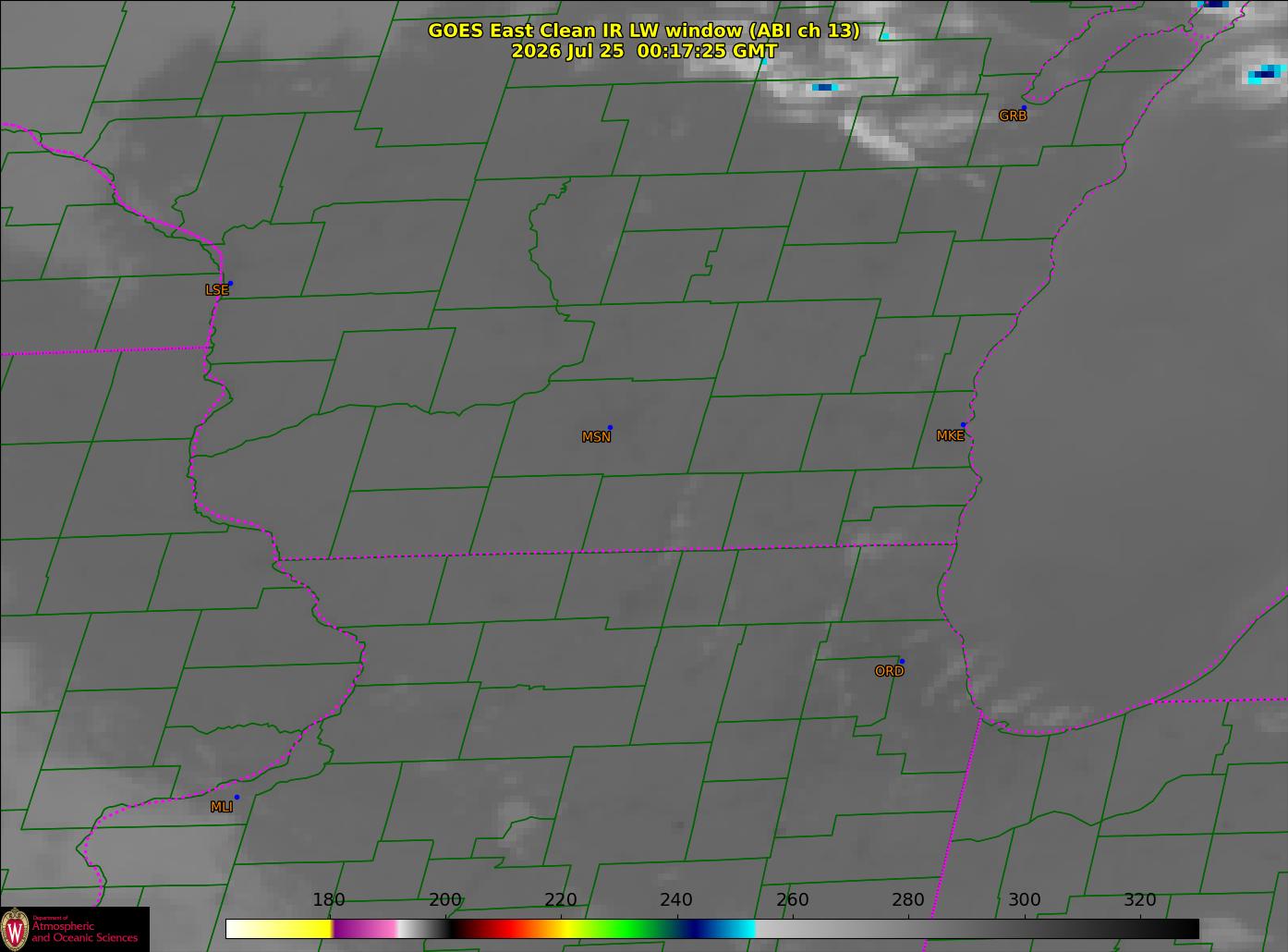Select the ORD station label

(889, 672)
